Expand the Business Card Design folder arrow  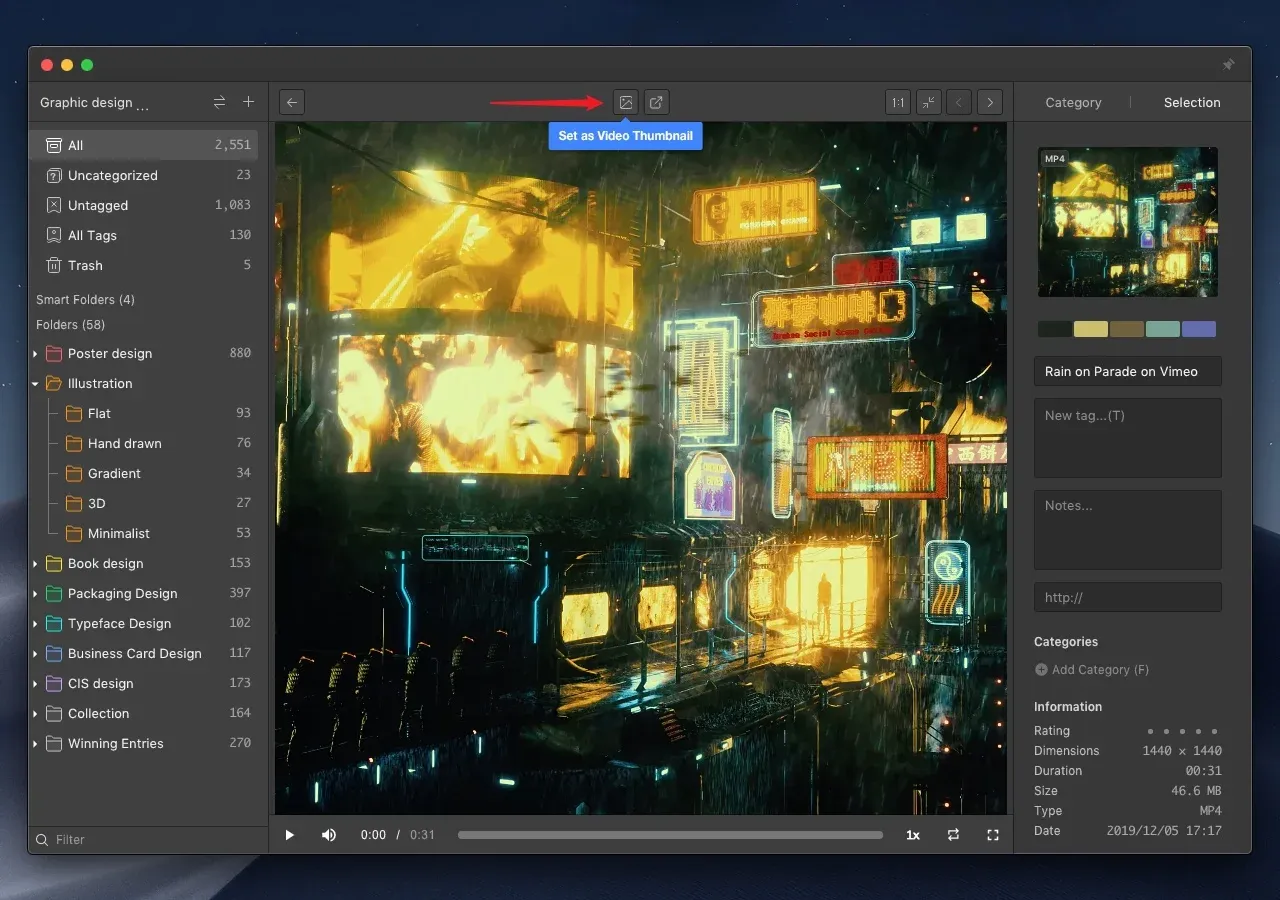tap(36, 654)
